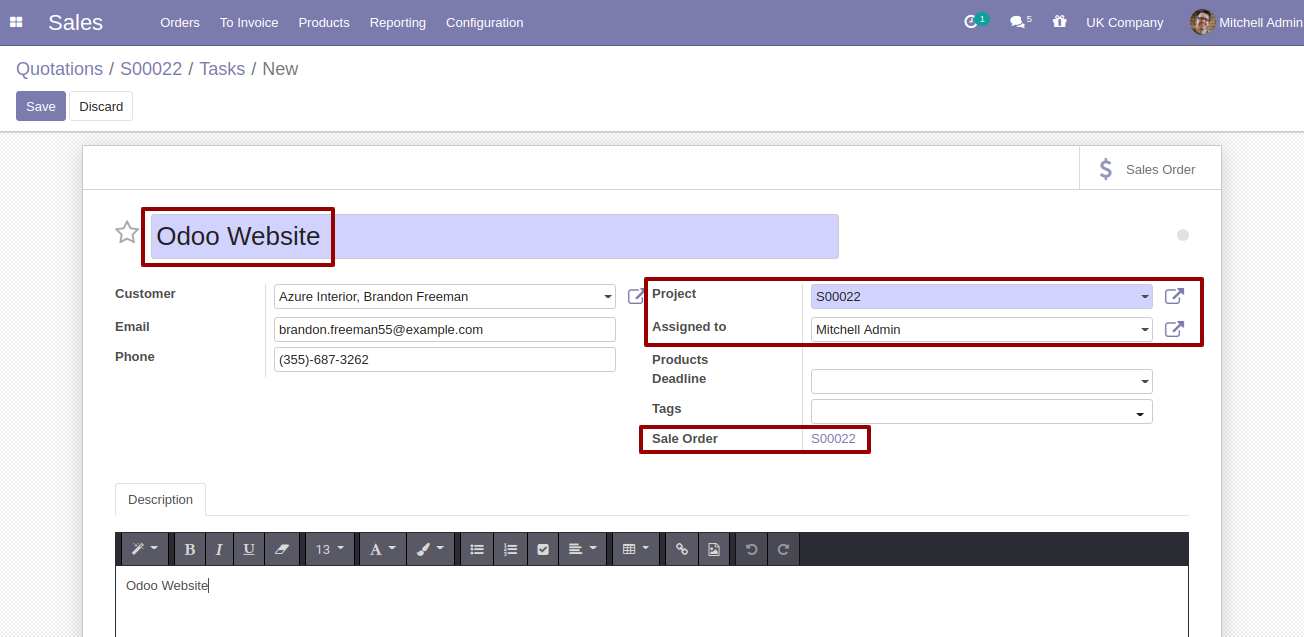
Task: Open the conversations chat icon
Action: pos(1017,22)
